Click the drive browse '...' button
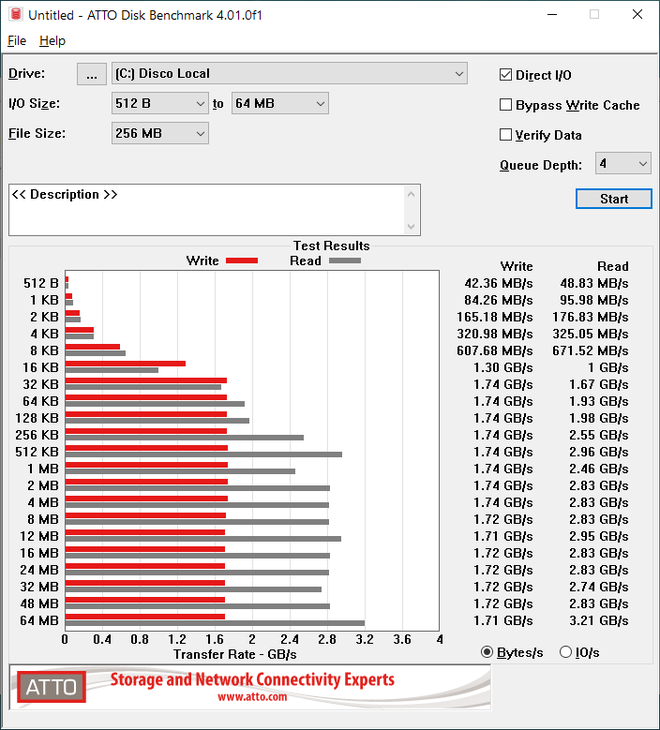660x730 pixels. (x=92, y=74)
